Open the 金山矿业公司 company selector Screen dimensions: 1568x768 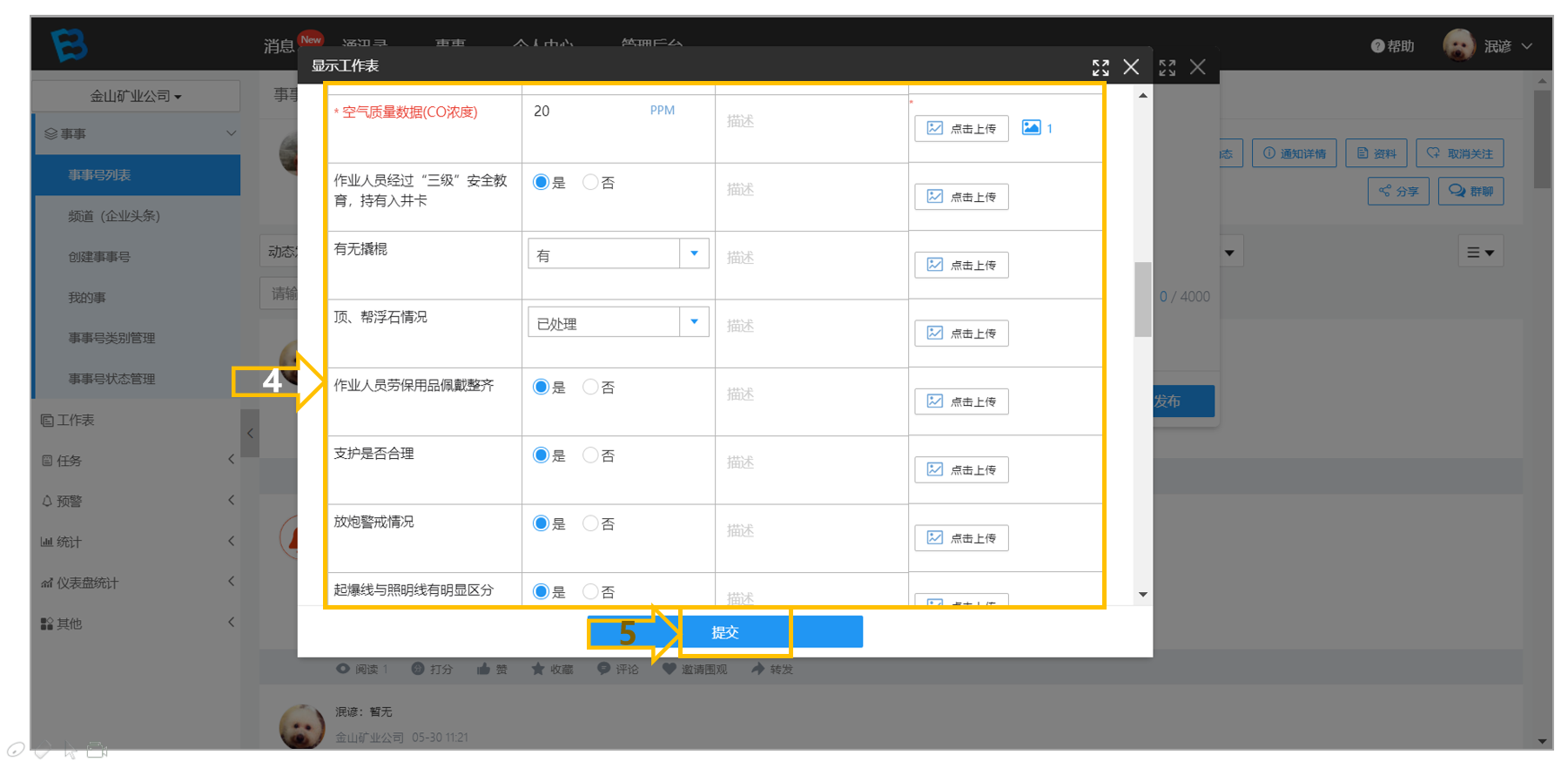point(137,96)
